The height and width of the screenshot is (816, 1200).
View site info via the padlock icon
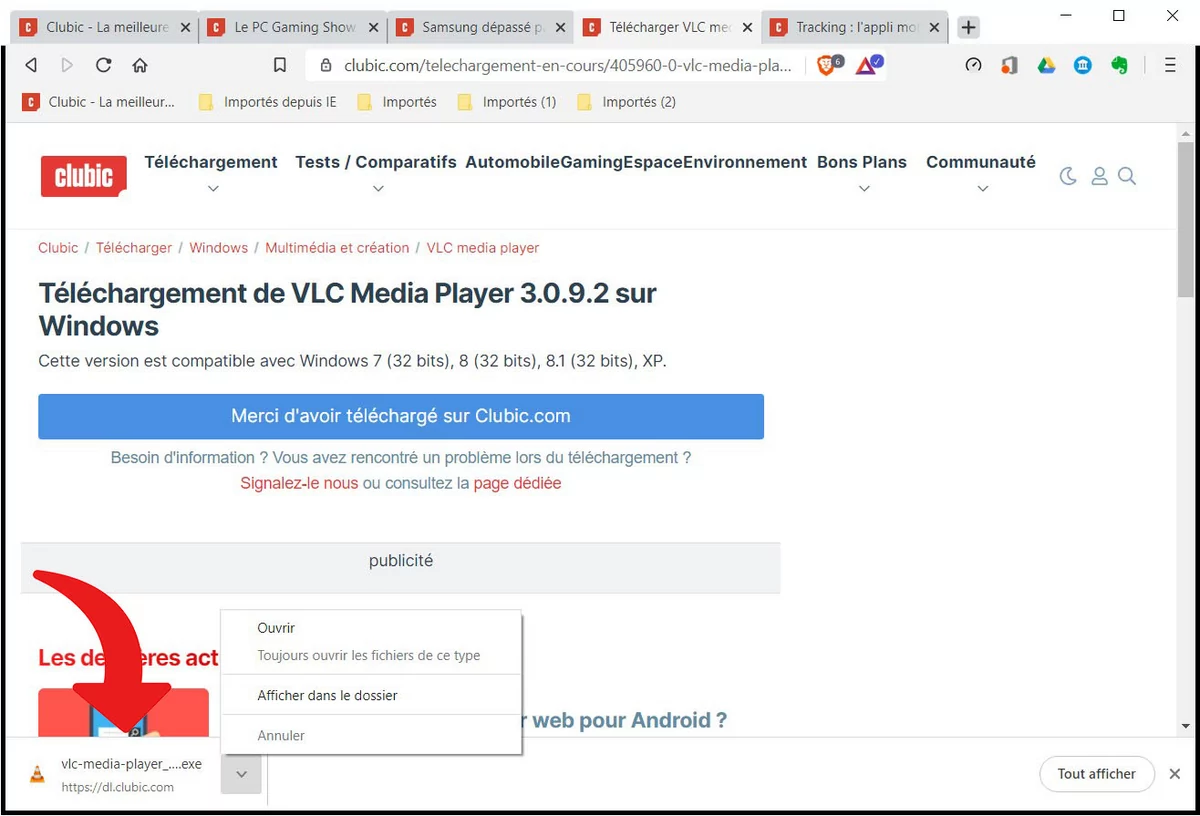tap(326, 66)
